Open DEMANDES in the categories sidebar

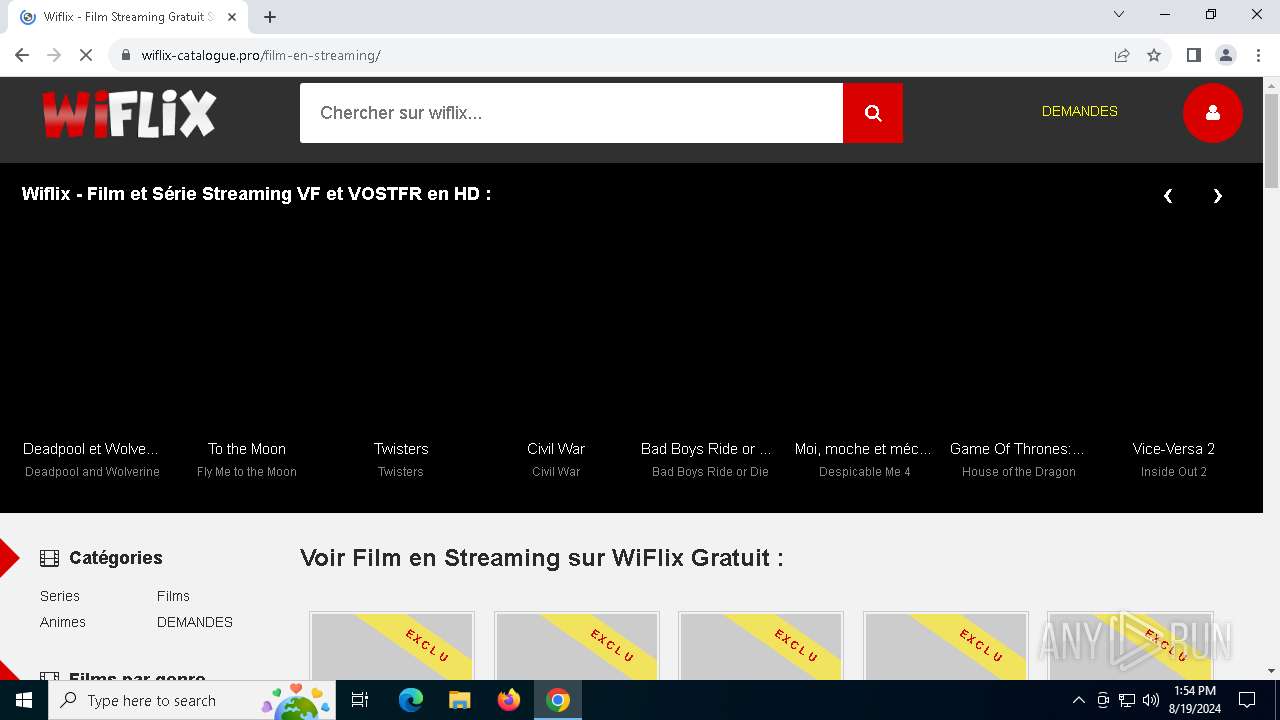pos(195,622)
